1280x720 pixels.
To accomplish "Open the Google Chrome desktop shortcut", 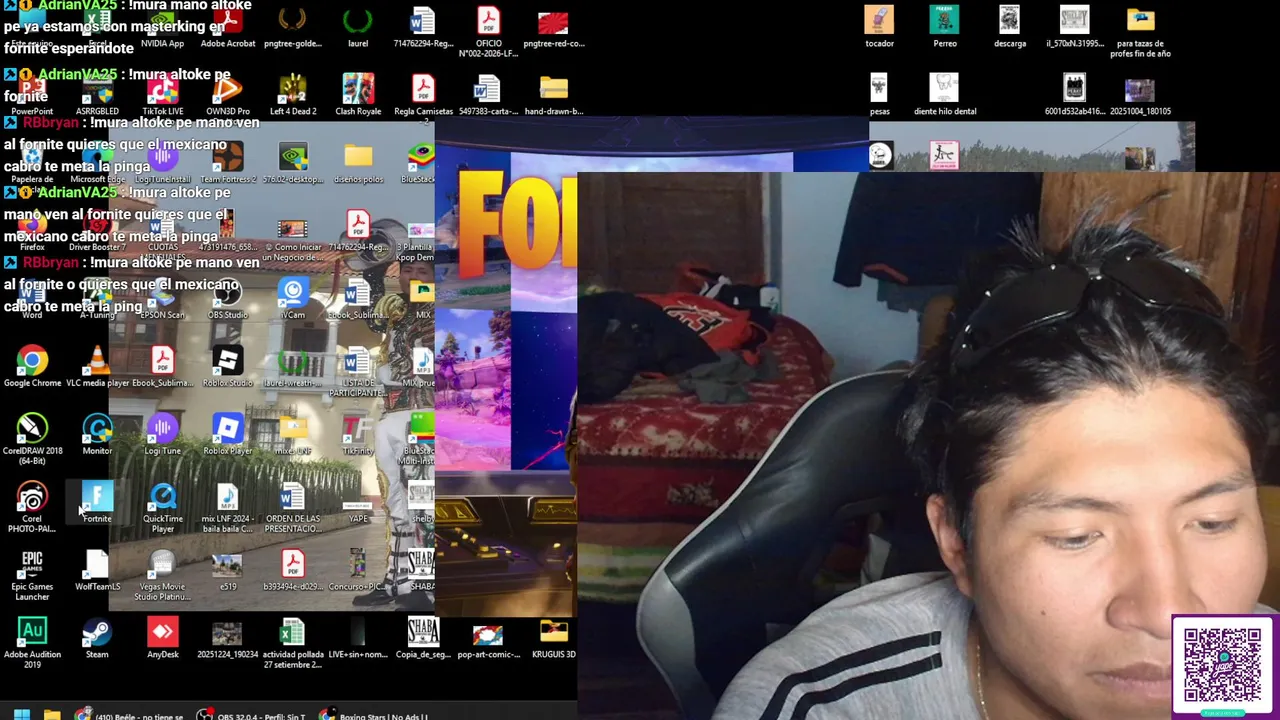I will (x=32, y=367).
